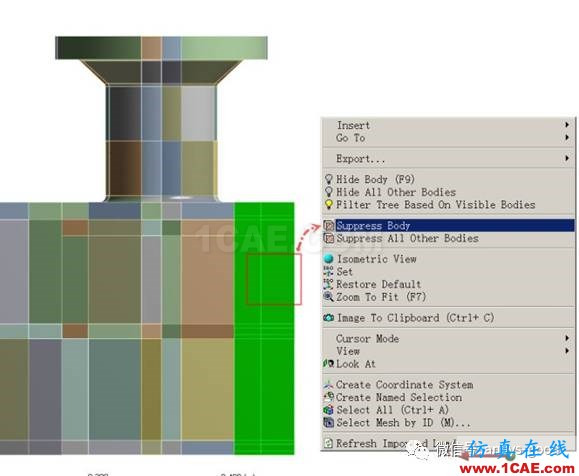Choose Export... from context menu
Image resolution: width=579 pixels, height=476 pixels.
[x=448, y=159]
